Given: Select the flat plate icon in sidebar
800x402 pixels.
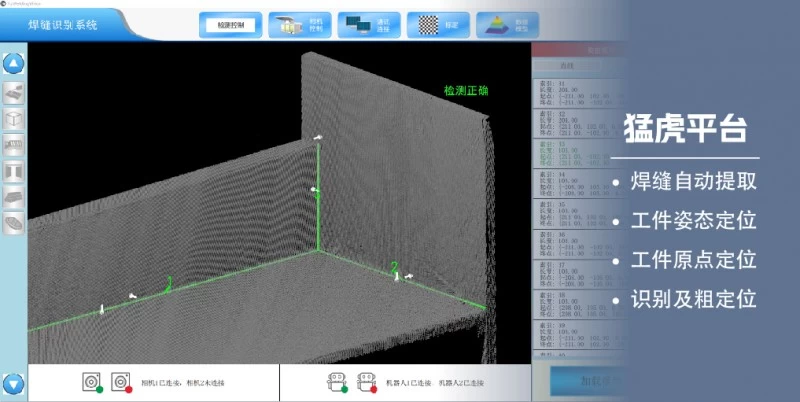Looking at the screenshot, I should [14, 198].
